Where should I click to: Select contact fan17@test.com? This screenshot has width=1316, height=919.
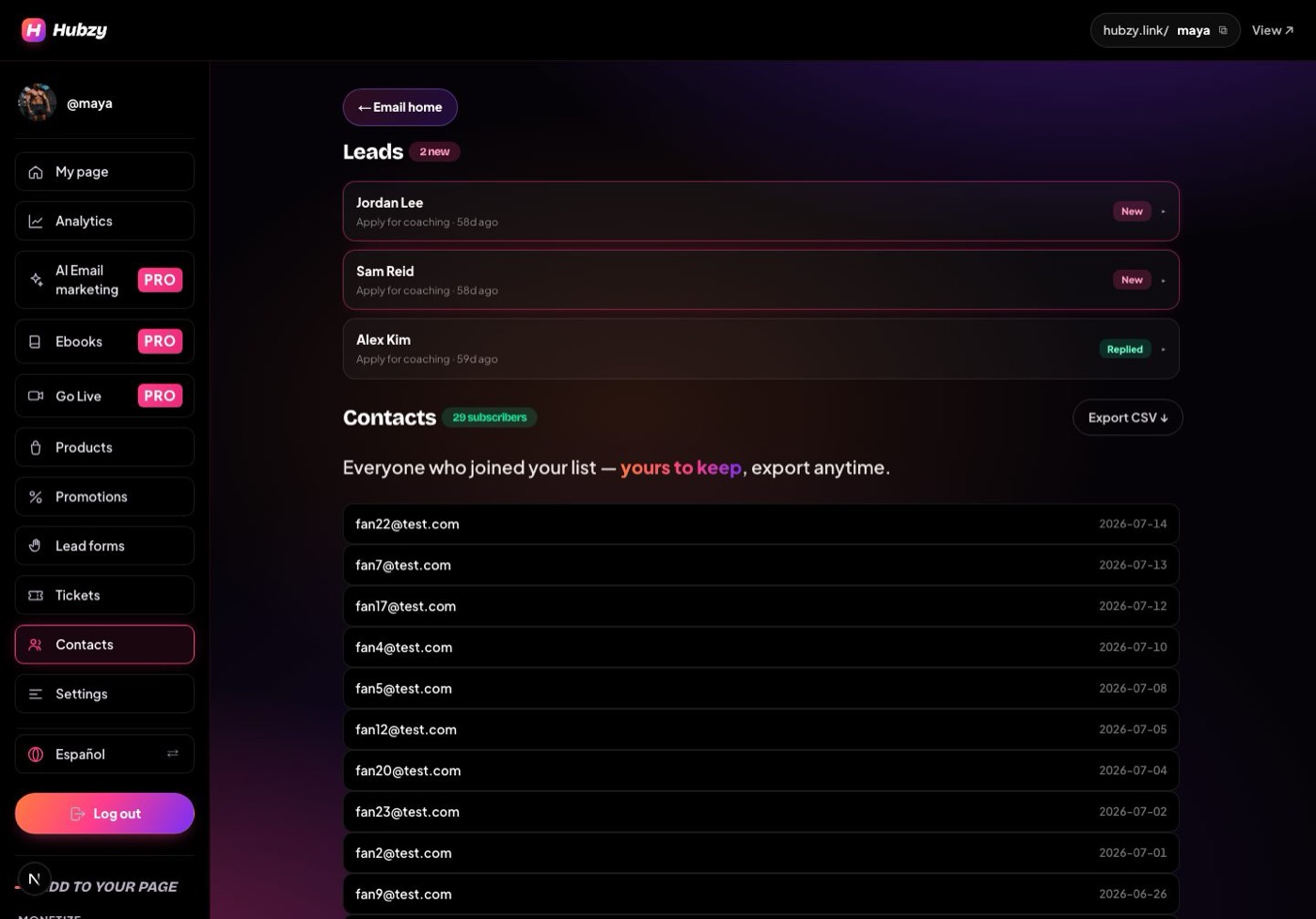[x=761, y=606]
